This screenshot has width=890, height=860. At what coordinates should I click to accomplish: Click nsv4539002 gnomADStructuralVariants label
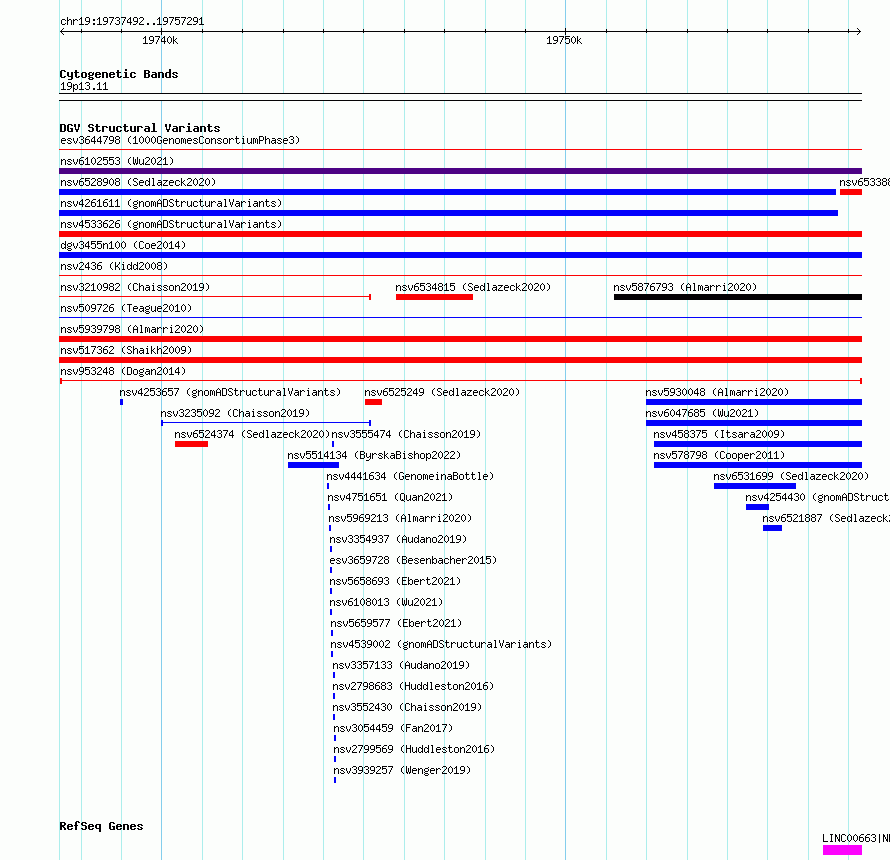click(441, 644)
